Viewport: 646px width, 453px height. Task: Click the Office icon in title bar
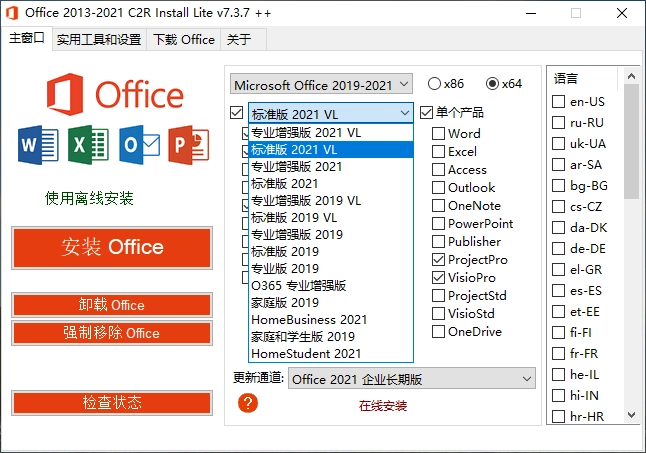[x=12, y=13]
